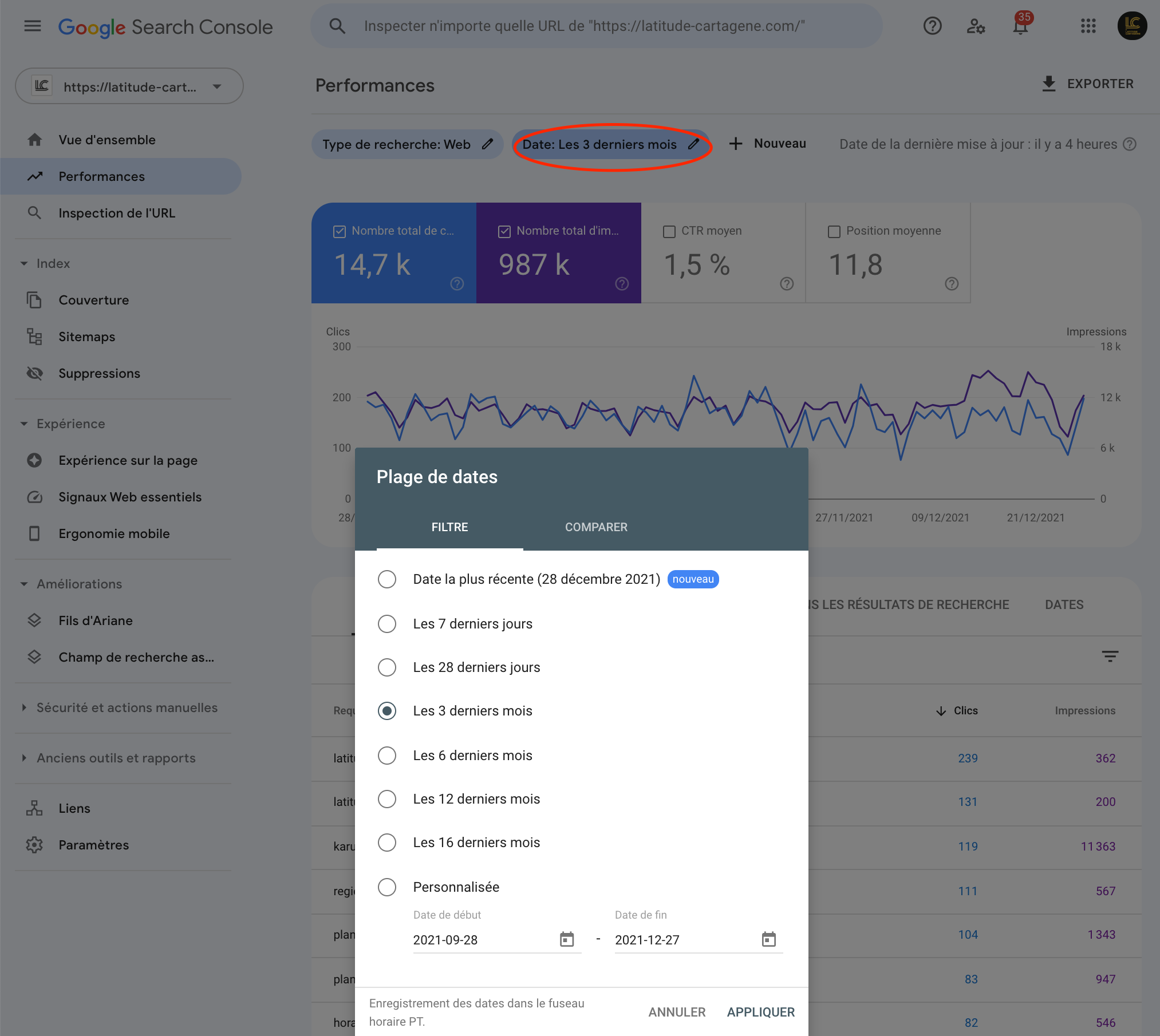
Task: Open the Google apps grid icon
Action: [x=1088, y=26]
